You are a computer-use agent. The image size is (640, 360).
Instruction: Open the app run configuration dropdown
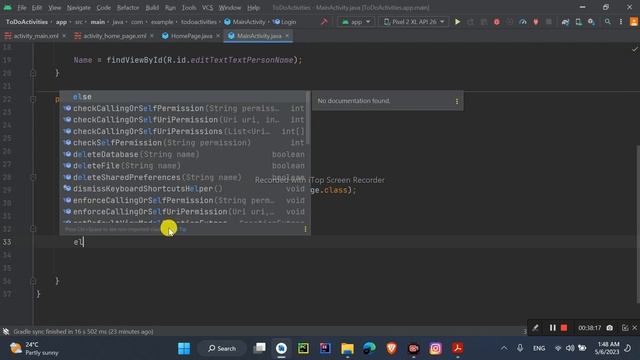point(356,22)
